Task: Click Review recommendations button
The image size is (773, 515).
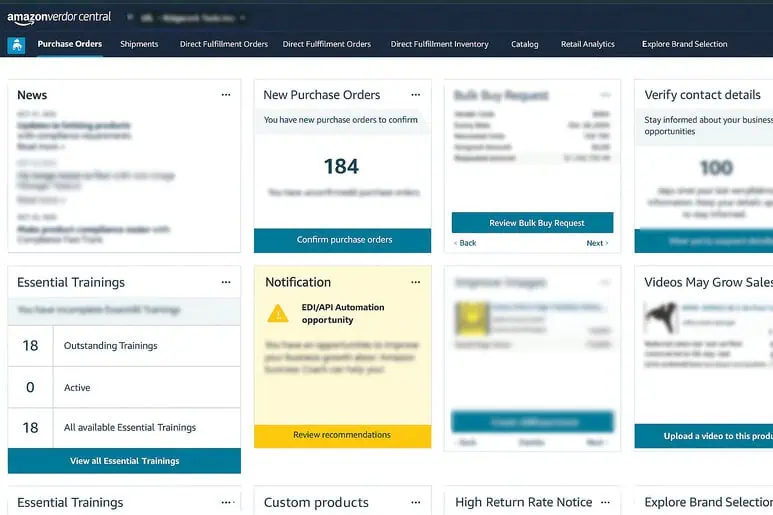Action: tap(342, 436)
